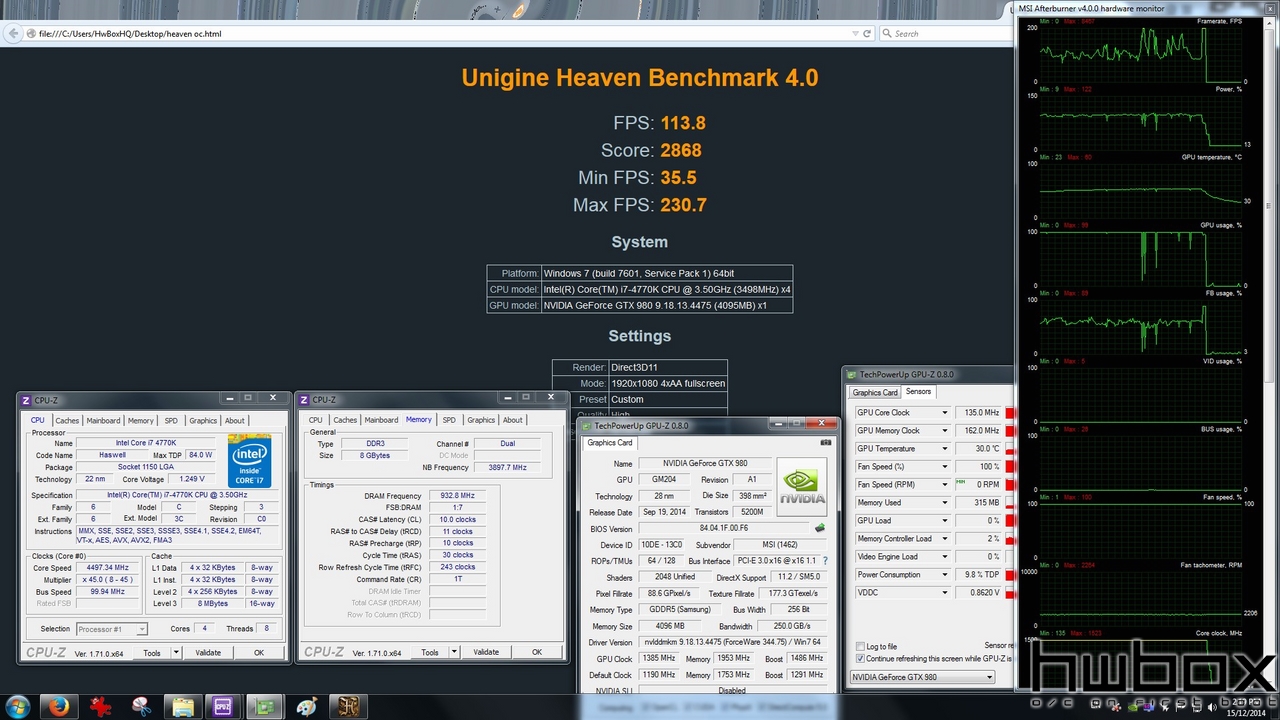
Task: Switch to Graphics tab in Memory CPU-Z window
Action: point(481,420)
